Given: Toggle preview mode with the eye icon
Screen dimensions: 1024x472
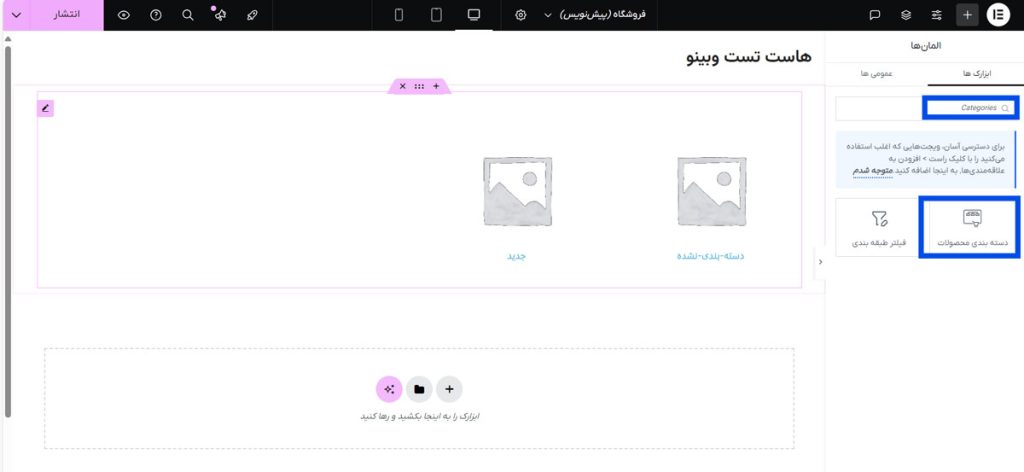Looking at the screenshot, I should click(123, 15).
